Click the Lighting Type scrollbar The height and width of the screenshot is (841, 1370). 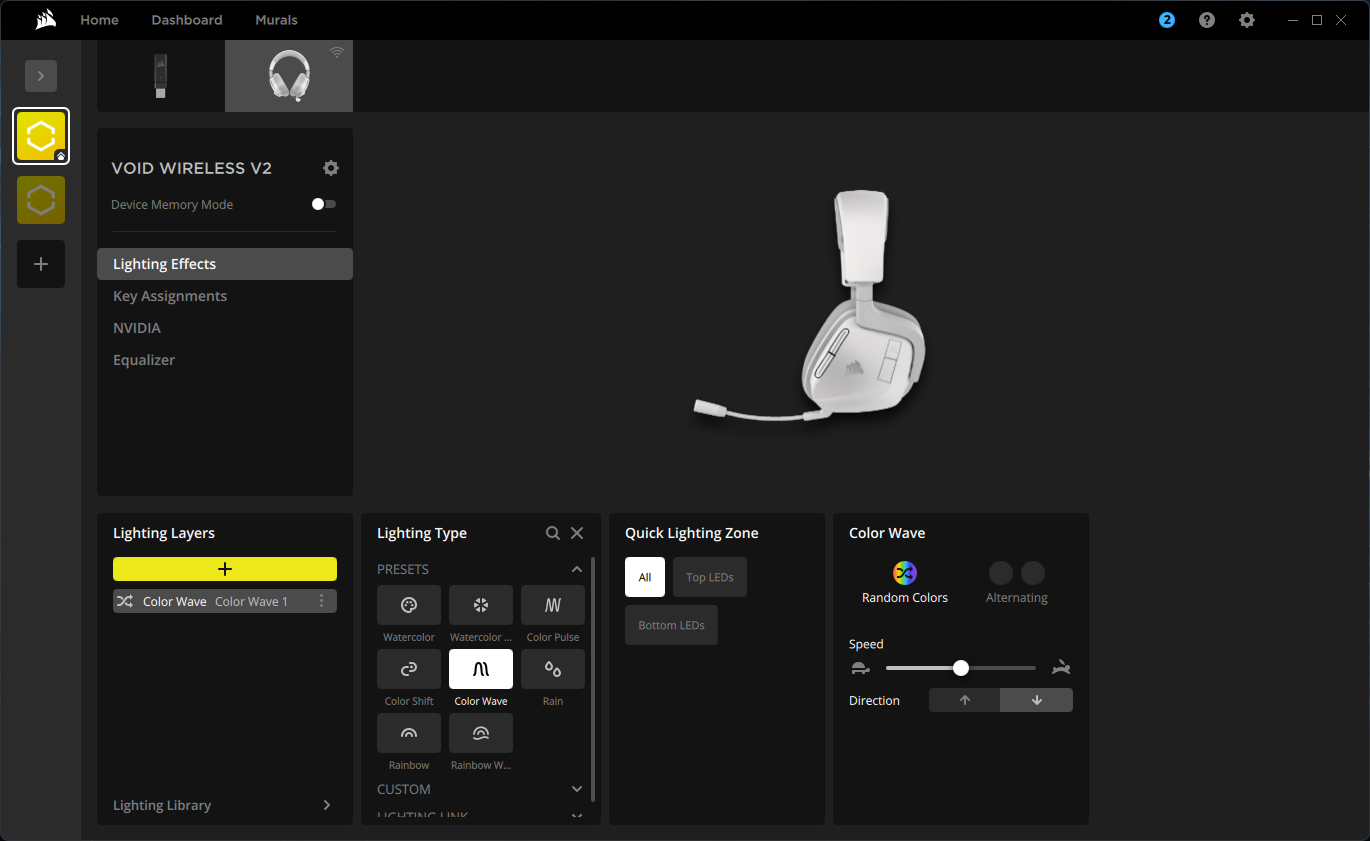[x=594, y=679]
